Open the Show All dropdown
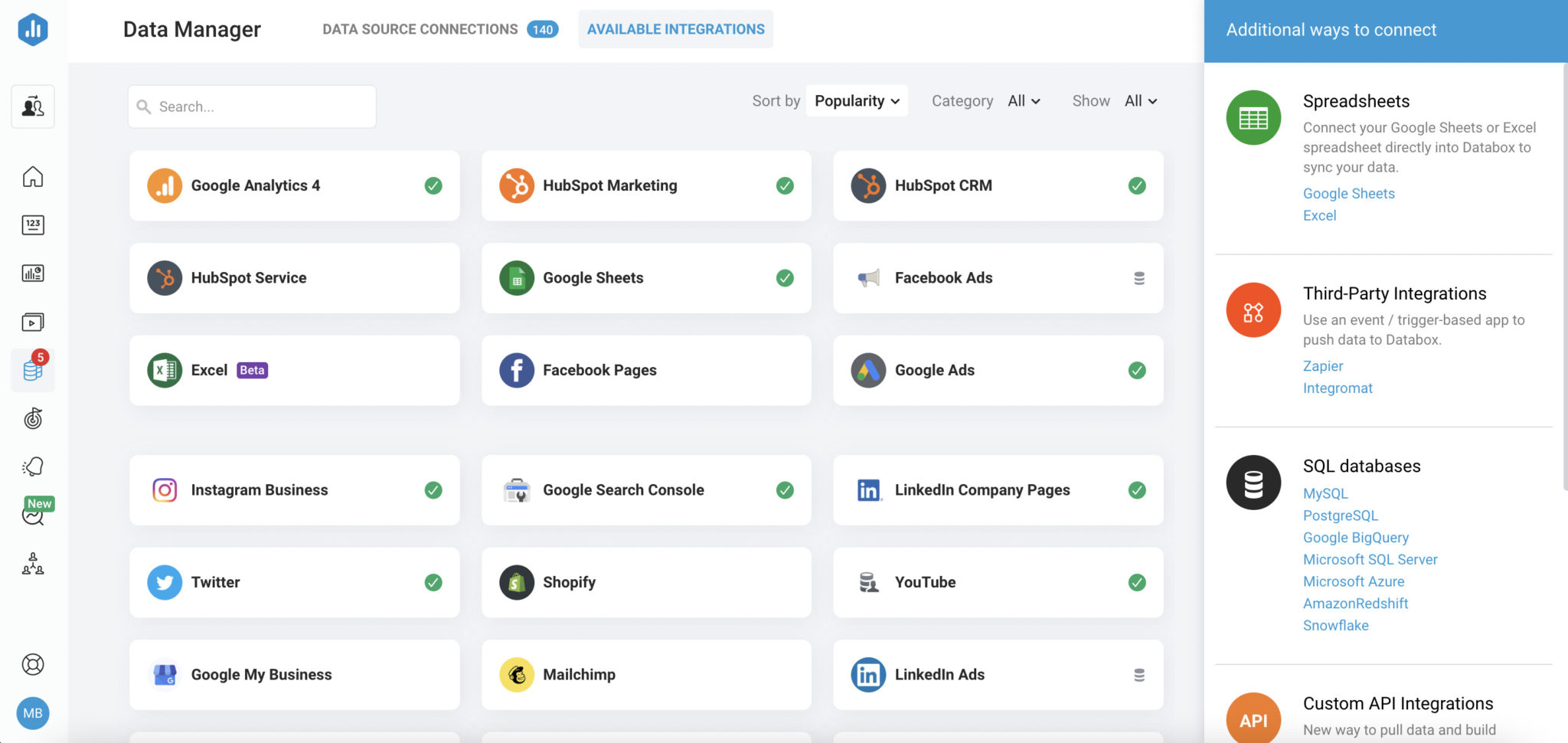The image size is (1568, 743). [1139, 100]
